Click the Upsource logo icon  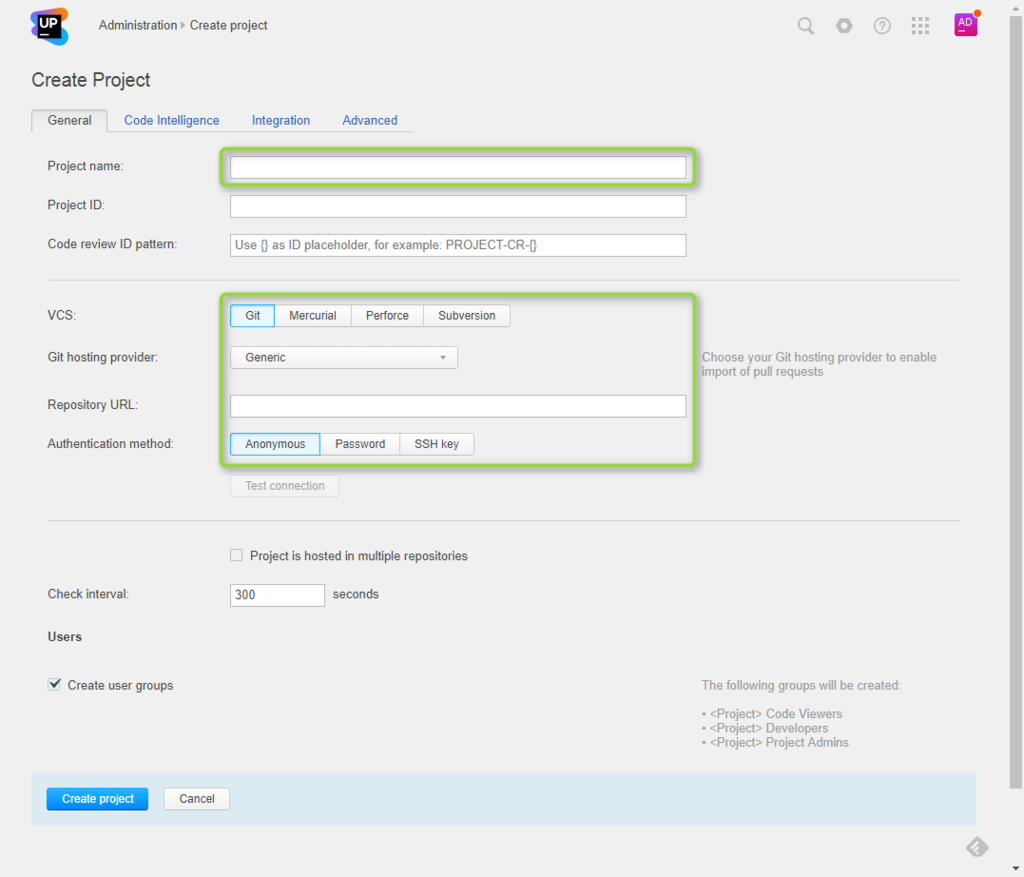(49, 26)
